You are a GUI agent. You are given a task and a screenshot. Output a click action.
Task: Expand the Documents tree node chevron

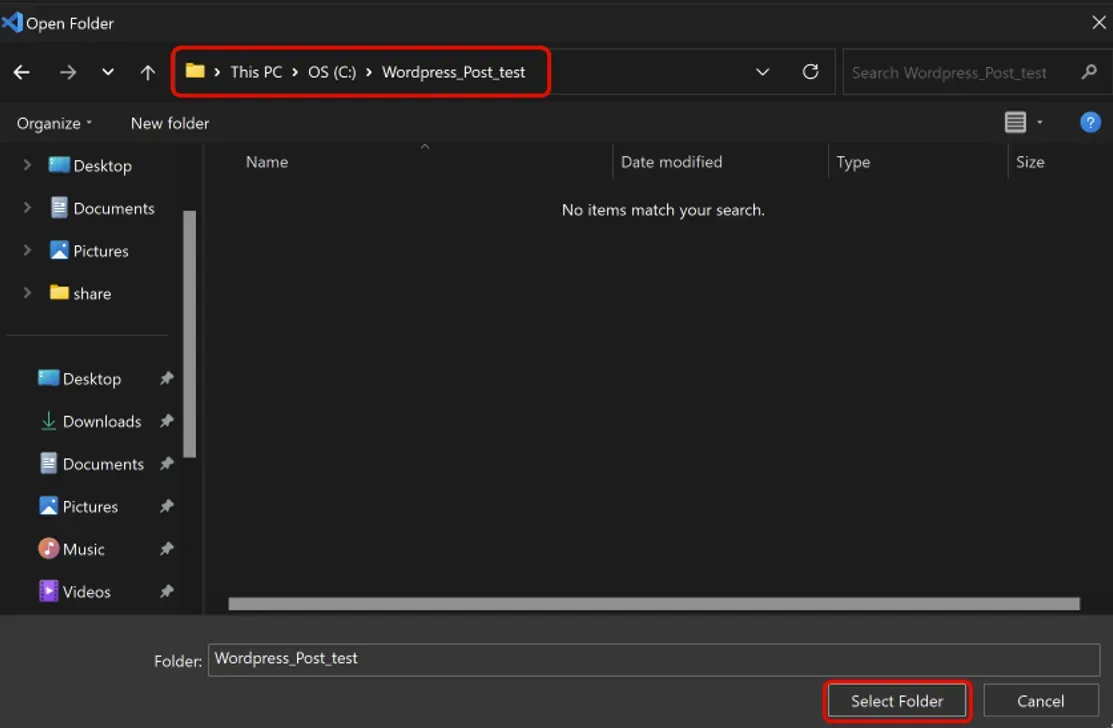(27, 208)
